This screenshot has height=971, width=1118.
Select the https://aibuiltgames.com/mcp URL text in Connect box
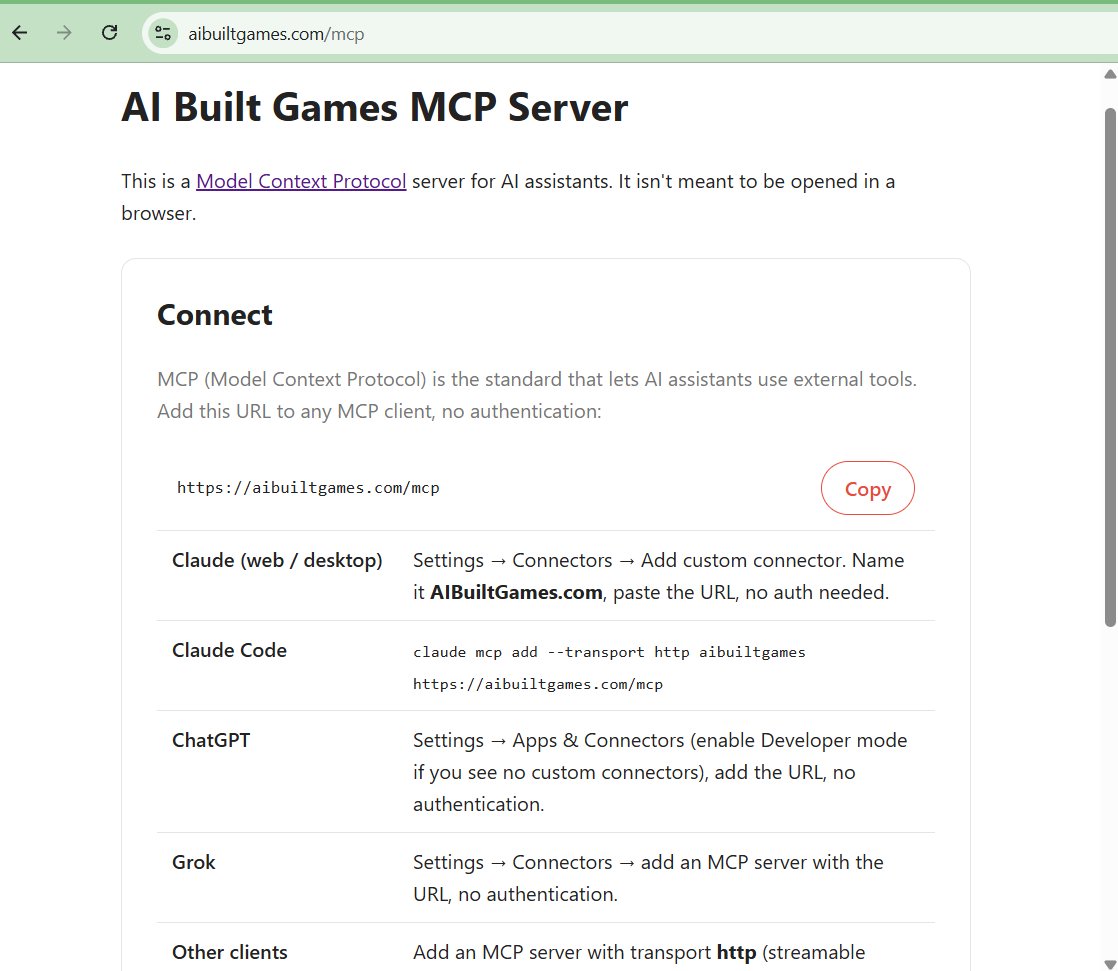click(308, 488)
